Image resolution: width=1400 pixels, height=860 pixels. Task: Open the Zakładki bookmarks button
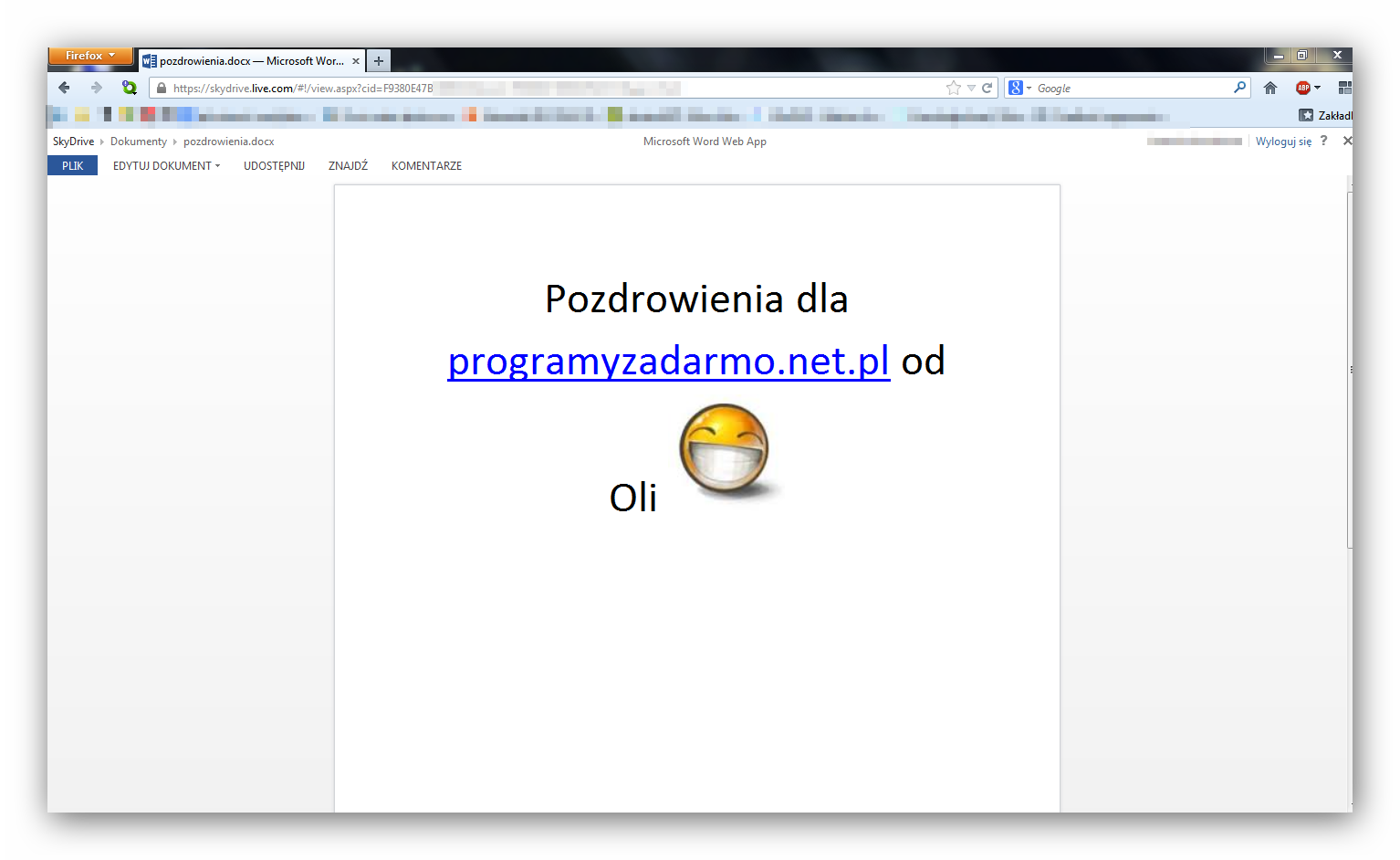coord(1325,115)
